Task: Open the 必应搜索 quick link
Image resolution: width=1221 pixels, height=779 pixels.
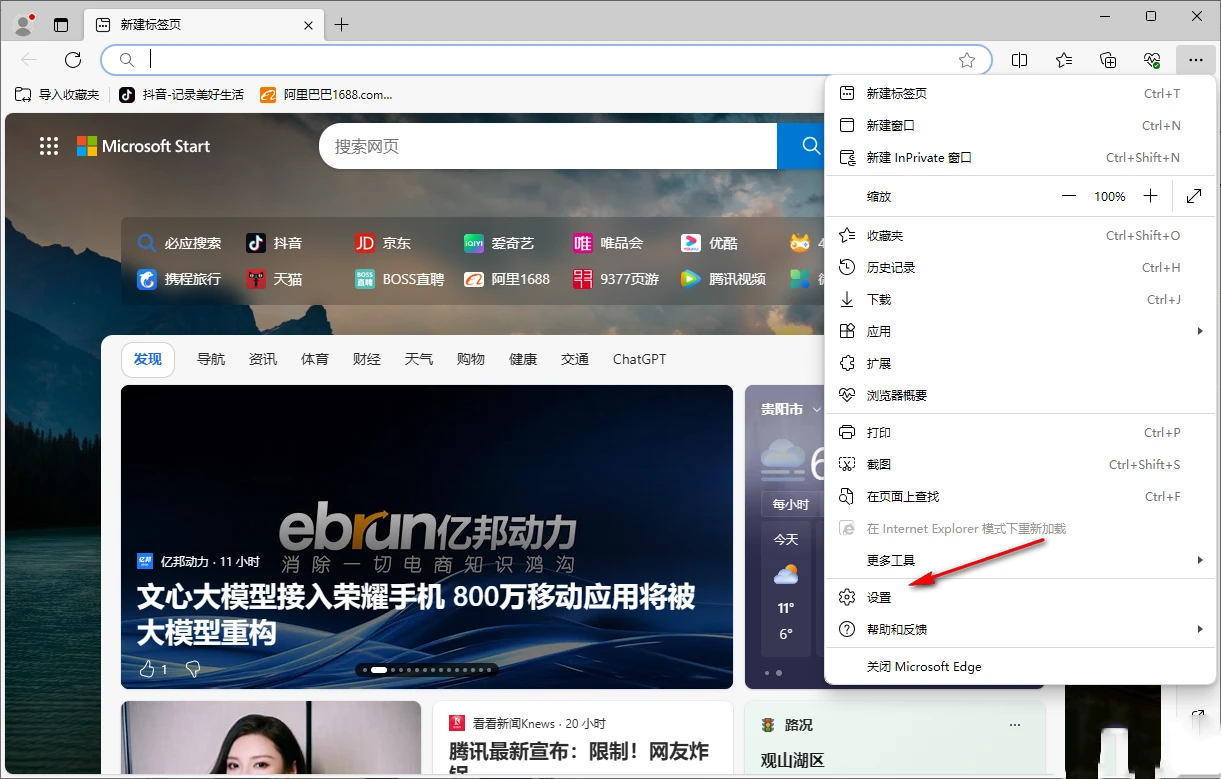Action: click(x=179, y=243)
